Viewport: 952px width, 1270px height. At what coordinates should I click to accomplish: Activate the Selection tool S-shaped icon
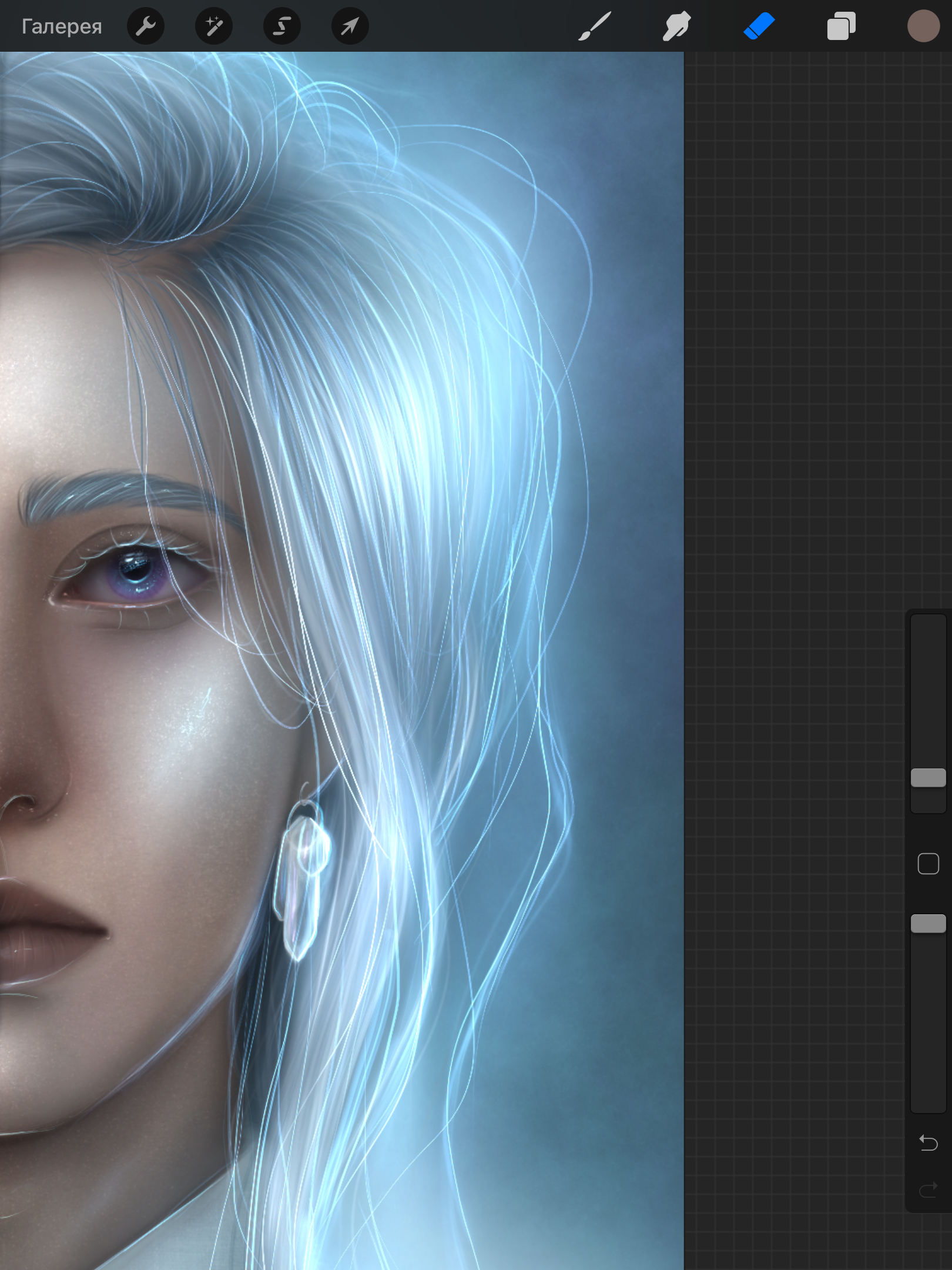(x=282, y=26)
